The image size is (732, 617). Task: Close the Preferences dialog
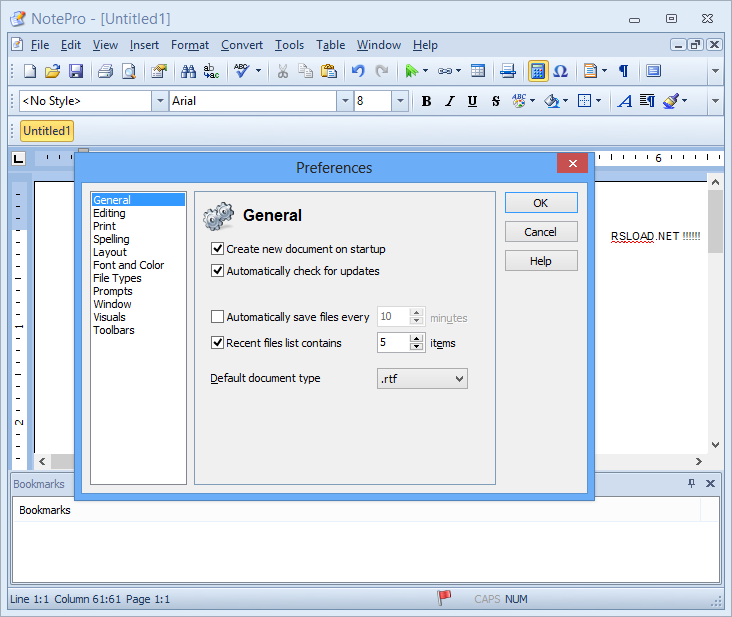pos(572,163)
